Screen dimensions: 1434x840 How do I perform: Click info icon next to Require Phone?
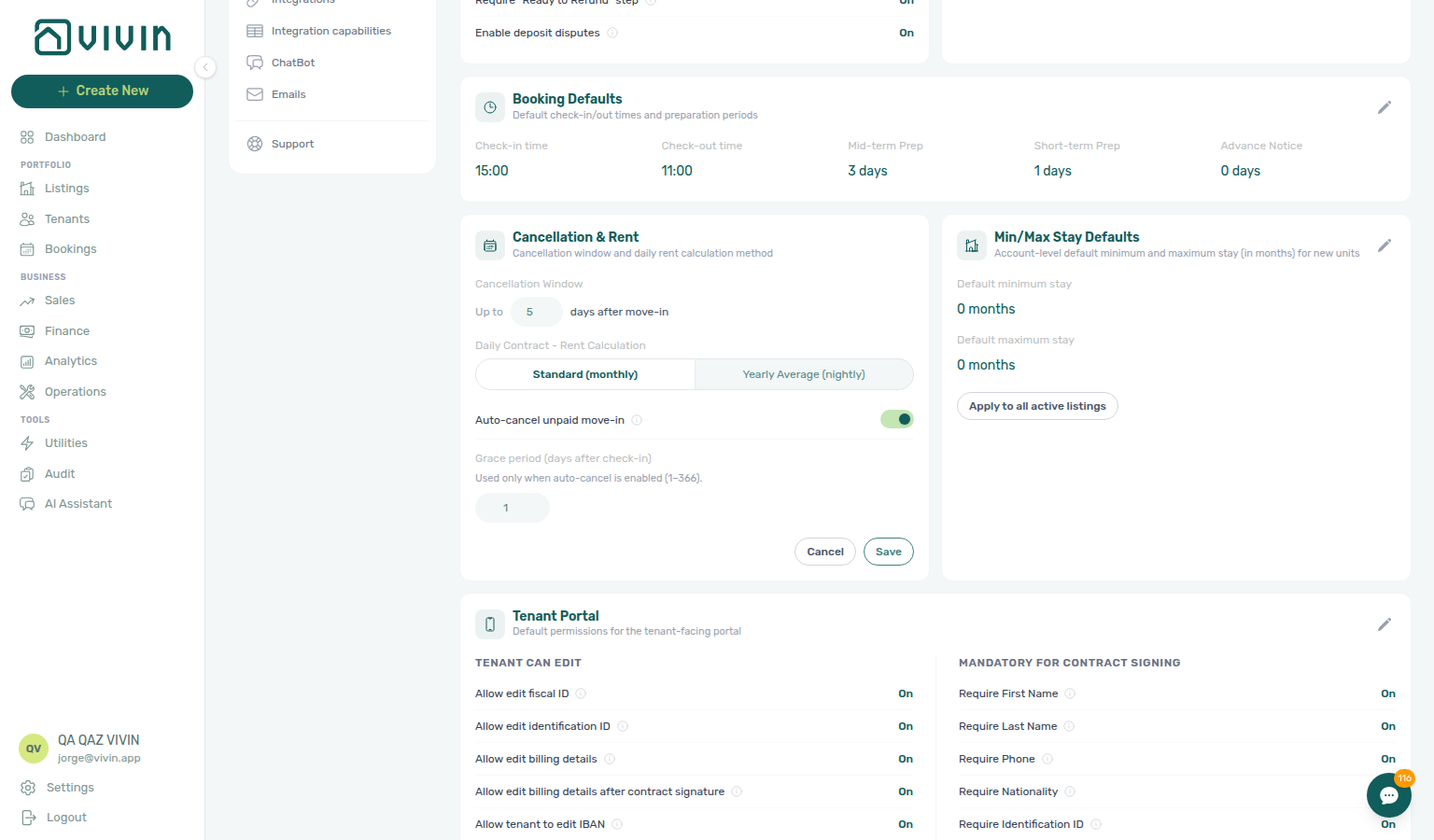pos(1047,759)
